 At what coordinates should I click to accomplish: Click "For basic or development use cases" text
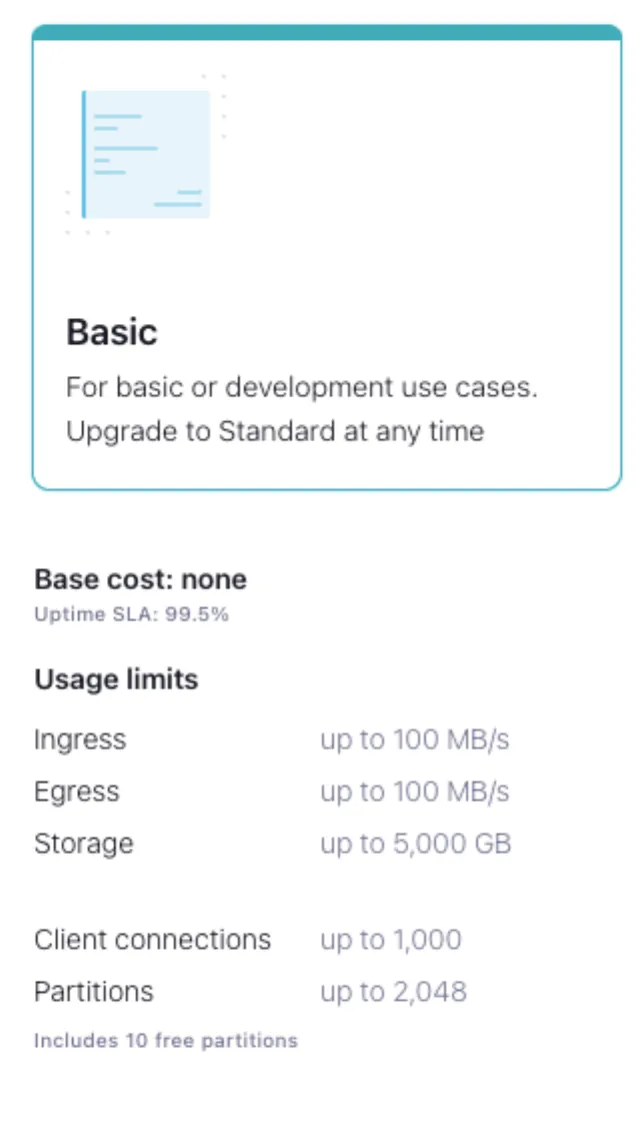pyautogui.click(x=301, y=388)
